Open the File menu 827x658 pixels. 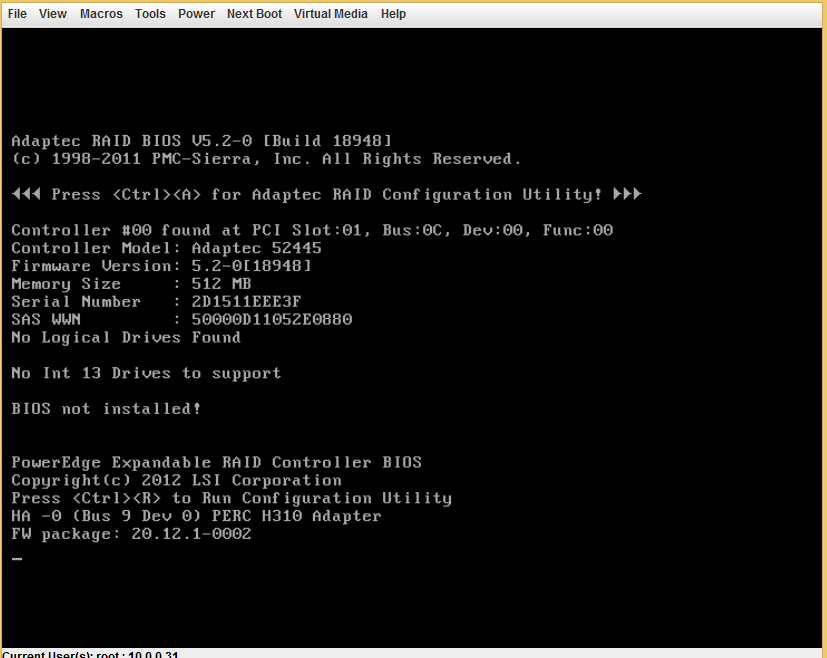pyautogui.click(x=17, y=14)
